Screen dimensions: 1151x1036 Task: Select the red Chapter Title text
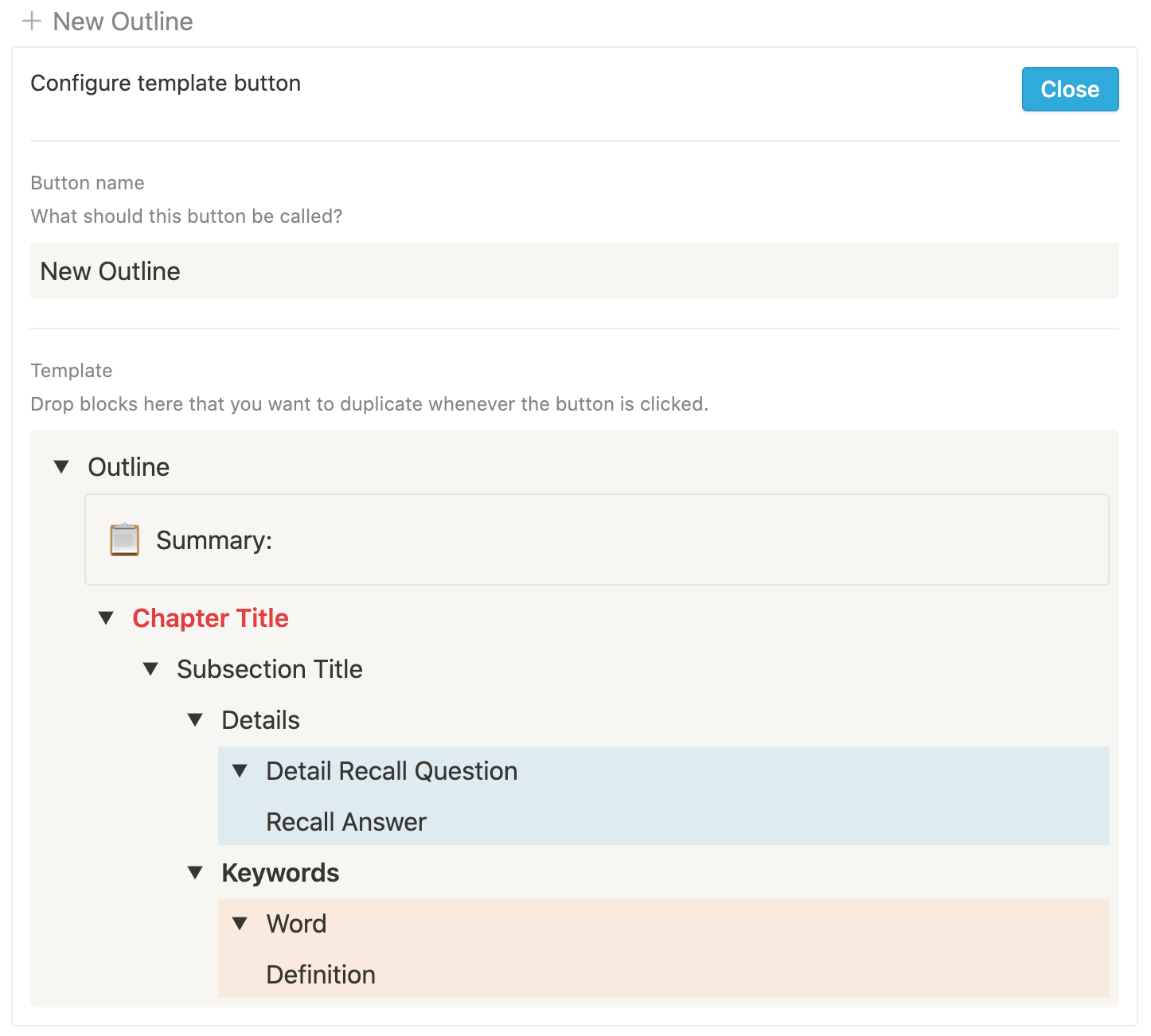[x=210, y=618]
